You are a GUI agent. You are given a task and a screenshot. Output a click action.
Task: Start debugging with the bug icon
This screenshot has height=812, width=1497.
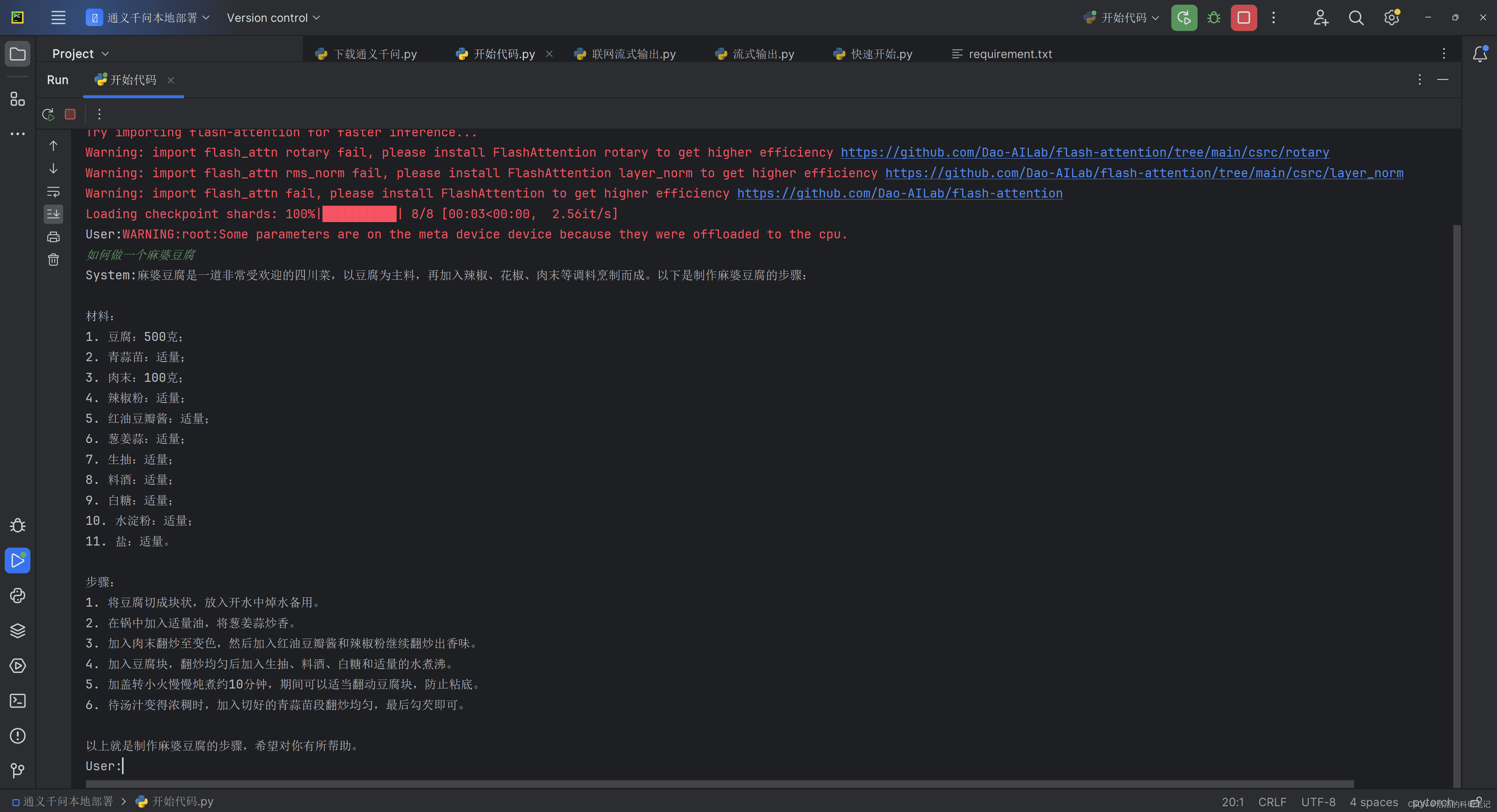point(1214,18)
